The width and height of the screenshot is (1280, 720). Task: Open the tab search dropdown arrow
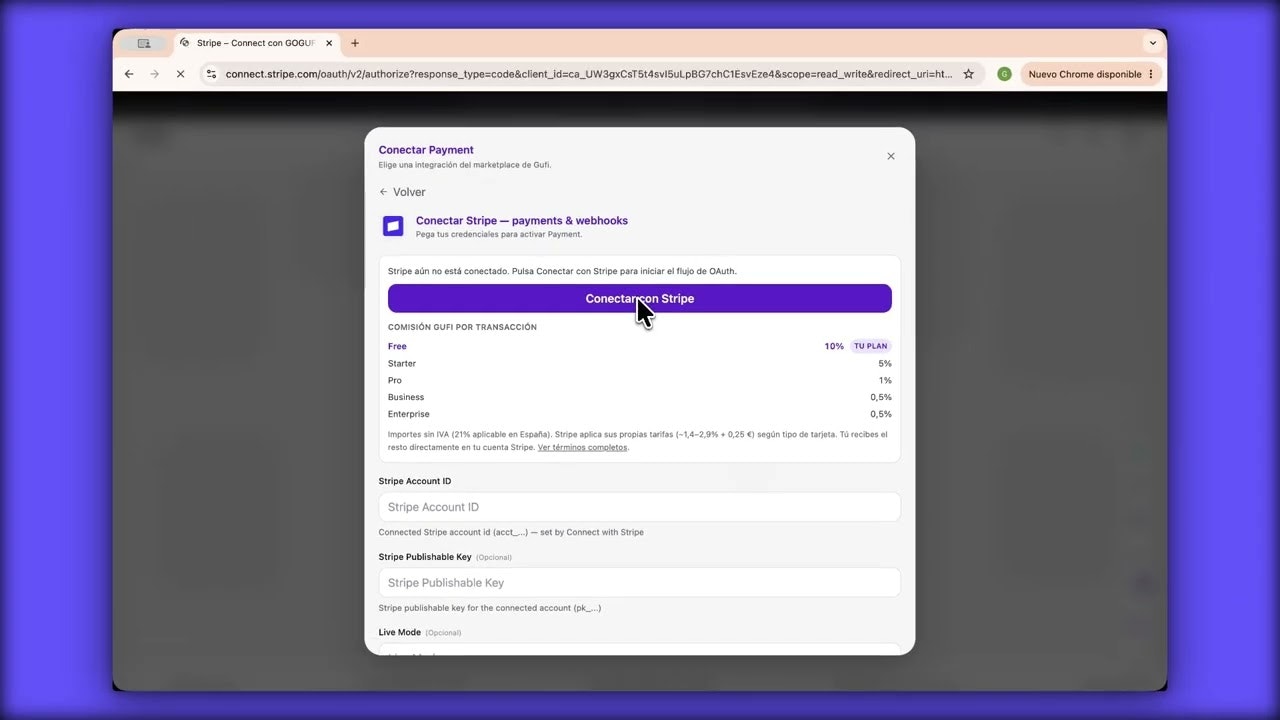point(1152,43)
